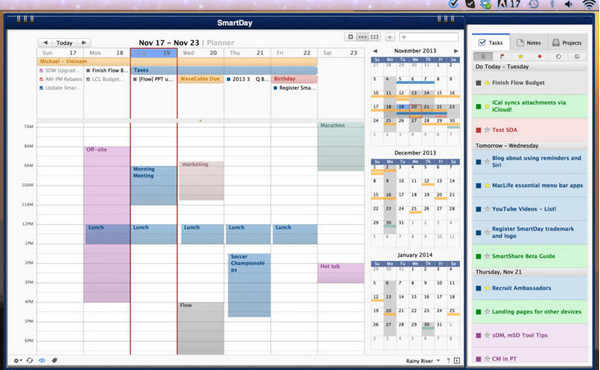Toggle star on Register SmartDay trademark task
Image resolution: width=600 pixels, height=370 pixels.
pyautogui.click(x=487, y=232)
